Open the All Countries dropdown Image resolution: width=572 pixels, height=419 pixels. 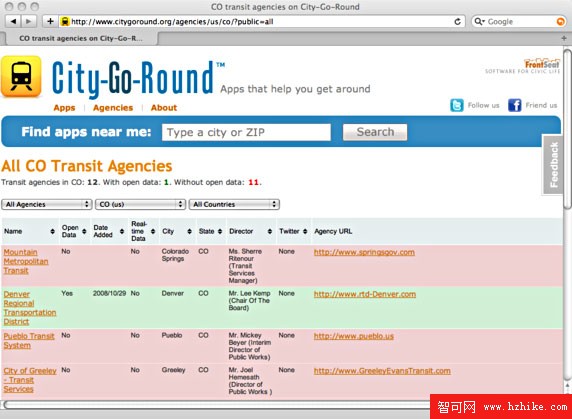click(x=234, y=204)
